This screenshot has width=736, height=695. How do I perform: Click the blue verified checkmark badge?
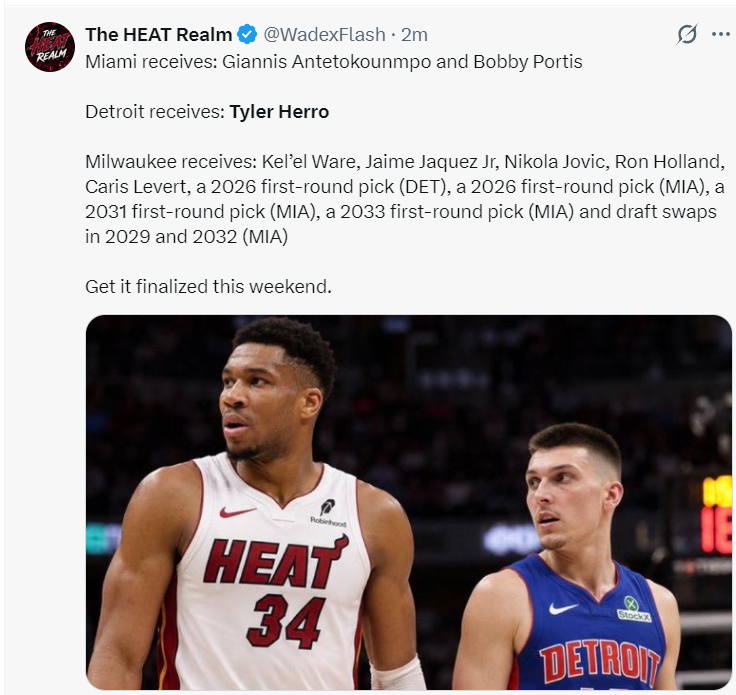click(x=247, y=35)
